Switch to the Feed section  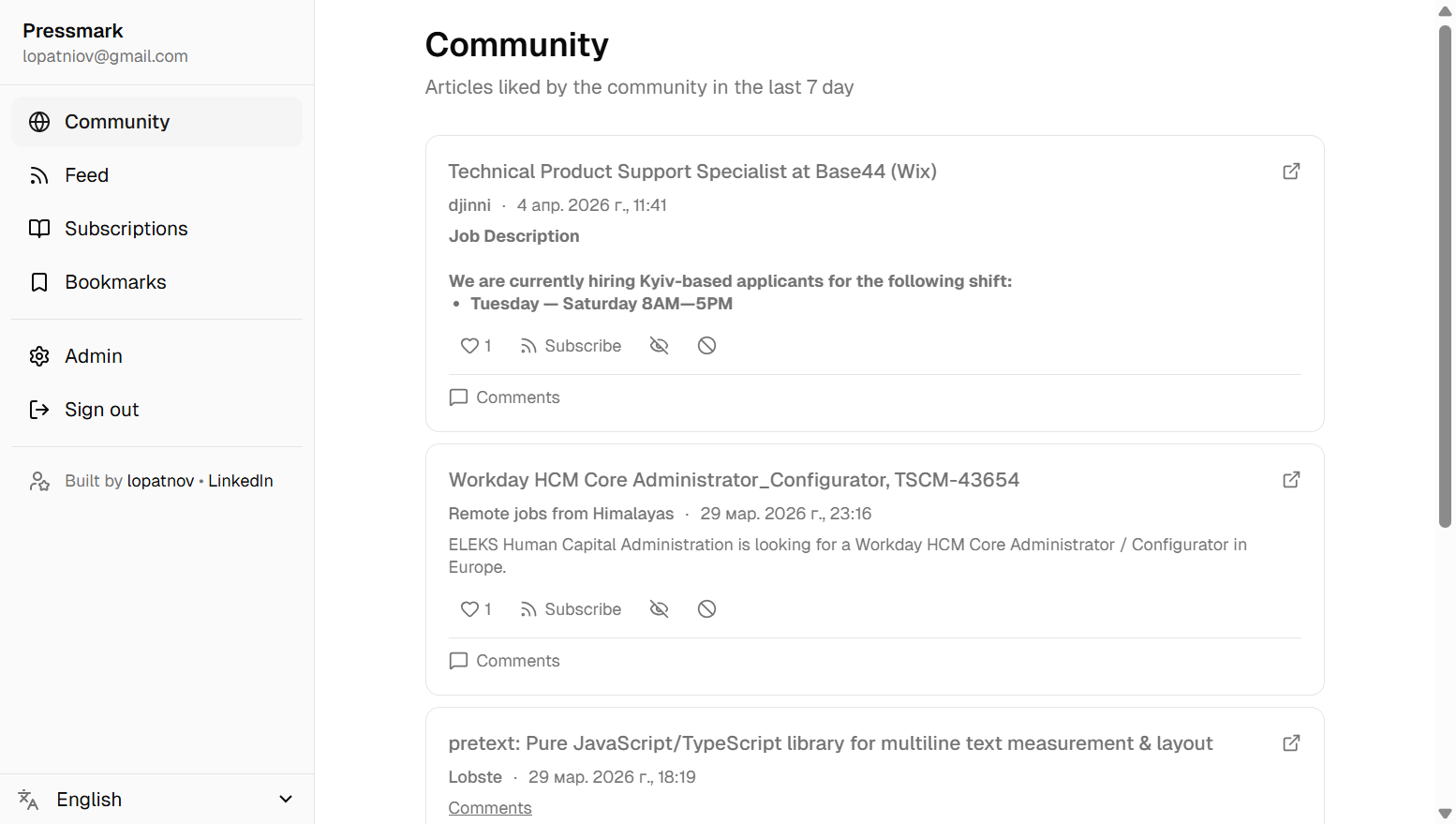(x=86, y=175)
